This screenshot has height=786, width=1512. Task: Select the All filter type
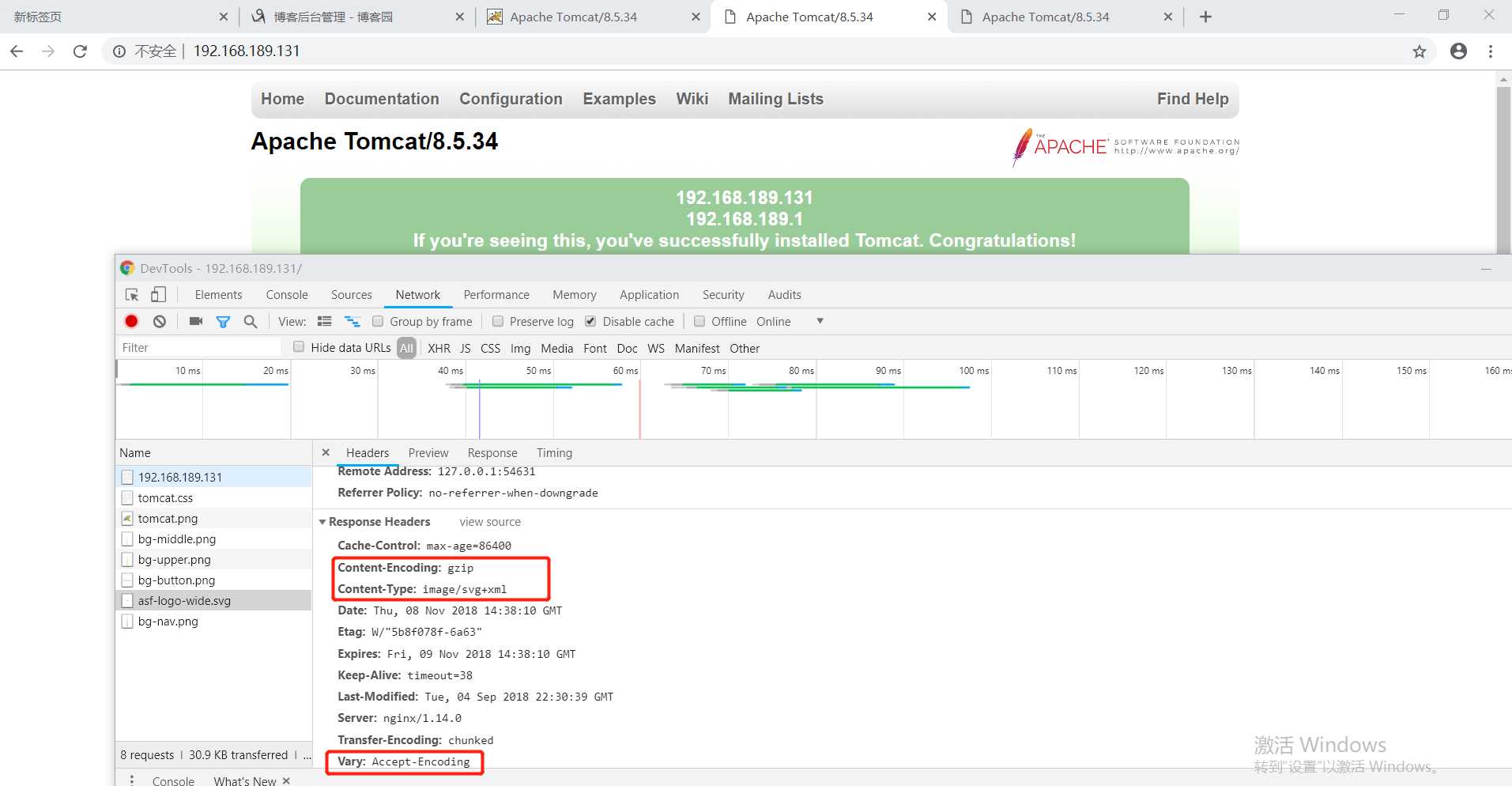click(x=406, y=348)
